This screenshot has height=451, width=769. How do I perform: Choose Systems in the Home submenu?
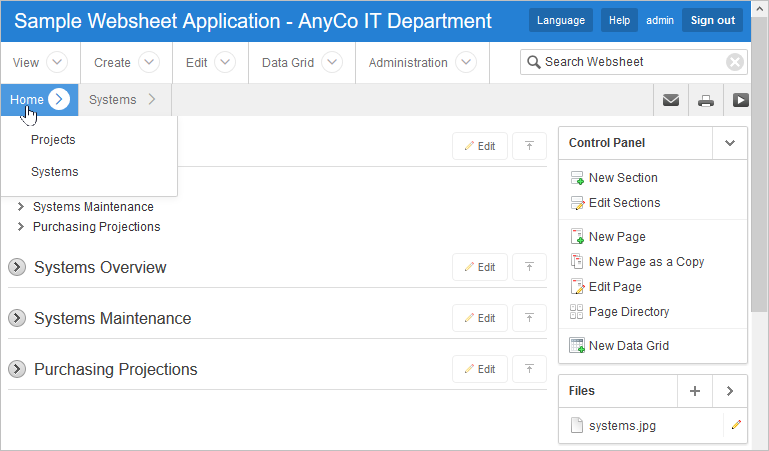pyautogui.click(x=55, y=172)
